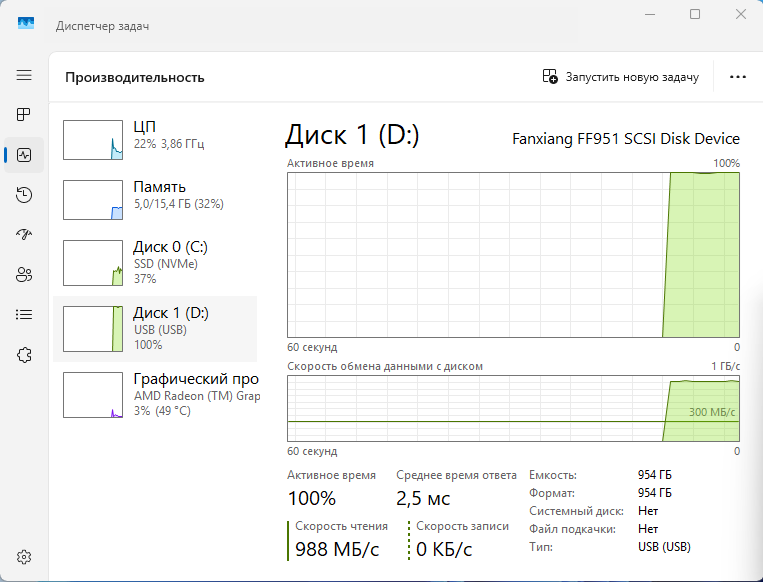The width and height of the screenshot is (763, 582).
Task: Go to the Processes page icon
Action: click(x=24, y=115)
